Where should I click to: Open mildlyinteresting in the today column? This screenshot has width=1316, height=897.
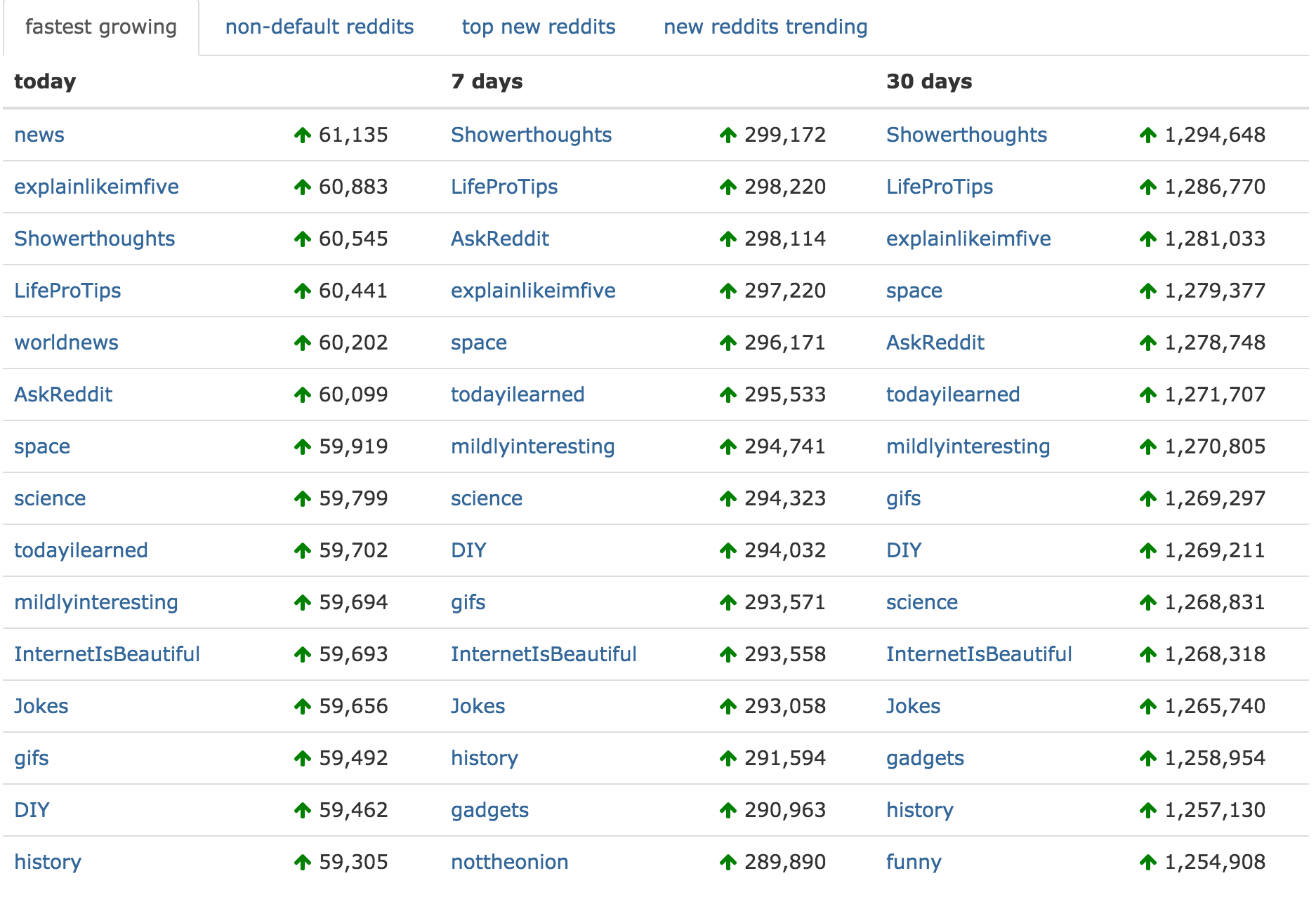tap(96, 602)
